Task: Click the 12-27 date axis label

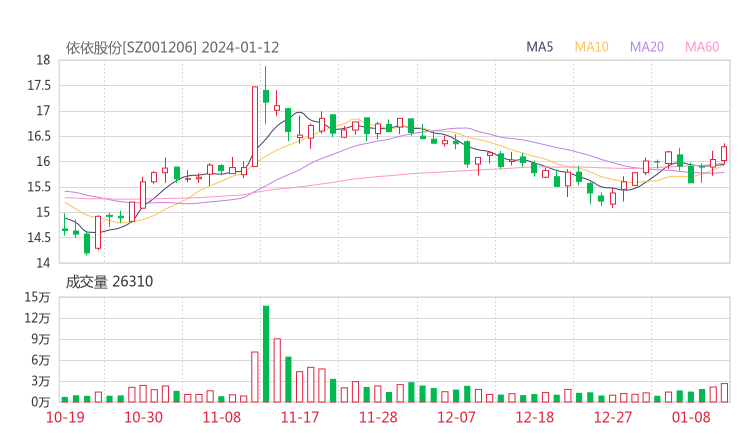Action: 613,417
